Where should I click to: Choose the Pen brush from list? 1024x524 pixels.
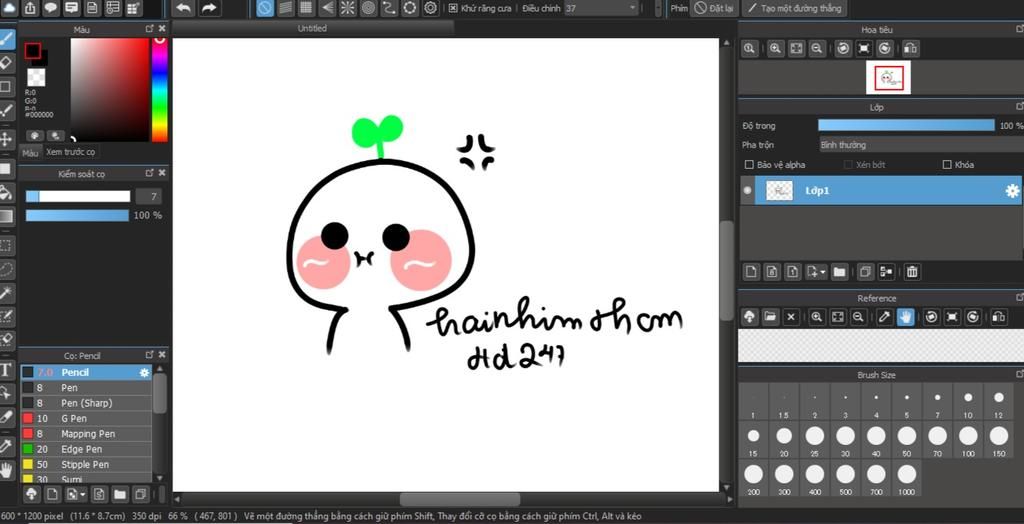86,387
